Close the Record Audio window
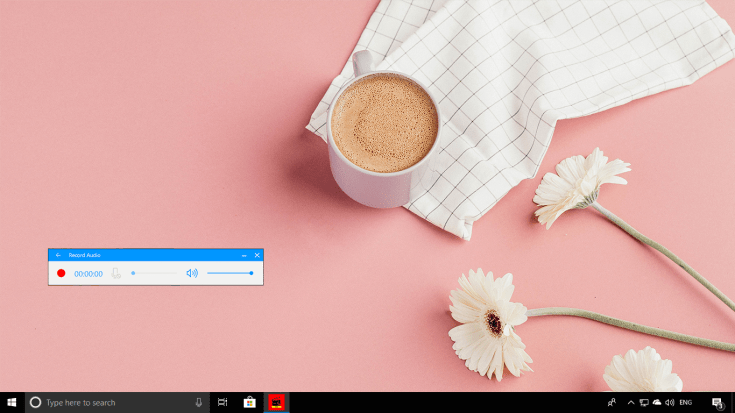This screenshot has width=735, height=413. point(257,255)
